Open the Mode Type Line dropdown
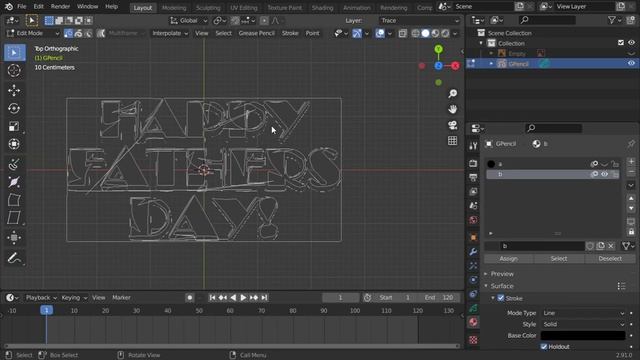The width and height of the screenshot is (640, 360). click(x=583, y=313)
